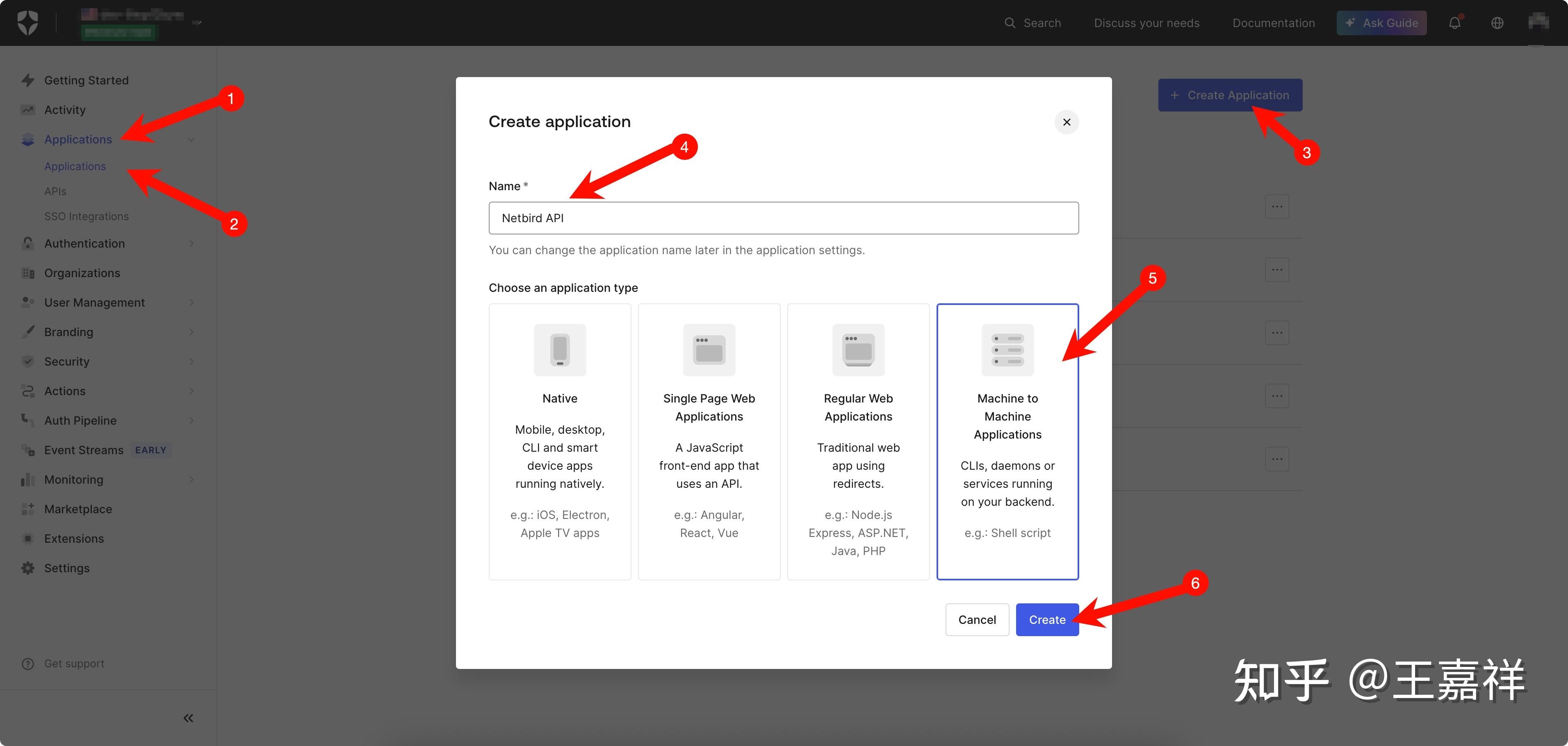1568x746 pixels.
Task: Select the Native application type
Action: pos(559,441)
